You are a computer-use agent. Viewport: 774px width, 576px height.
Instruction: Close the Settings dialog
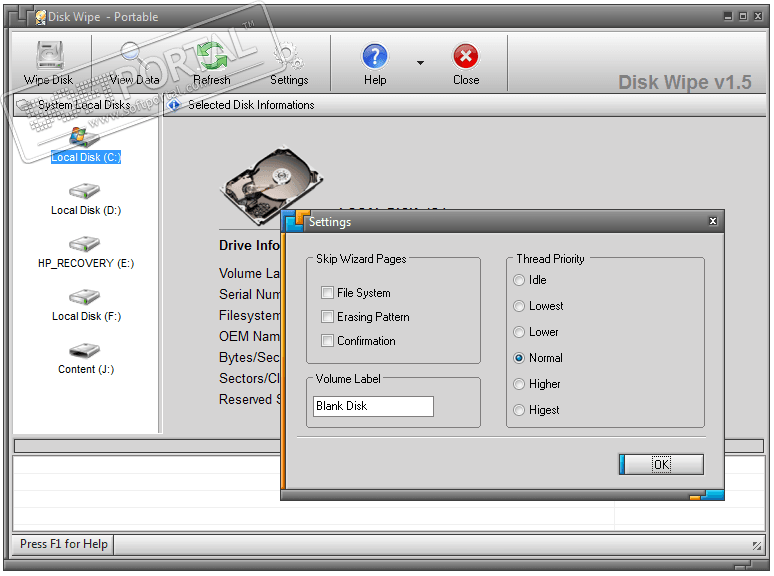[713, 221]
